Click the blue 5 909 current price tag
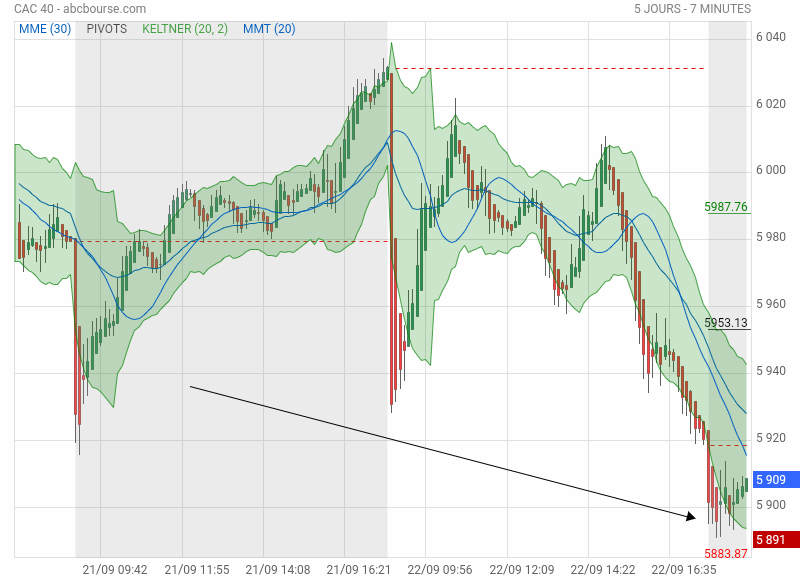Screen dimensions: 800x580 [776, 480]
